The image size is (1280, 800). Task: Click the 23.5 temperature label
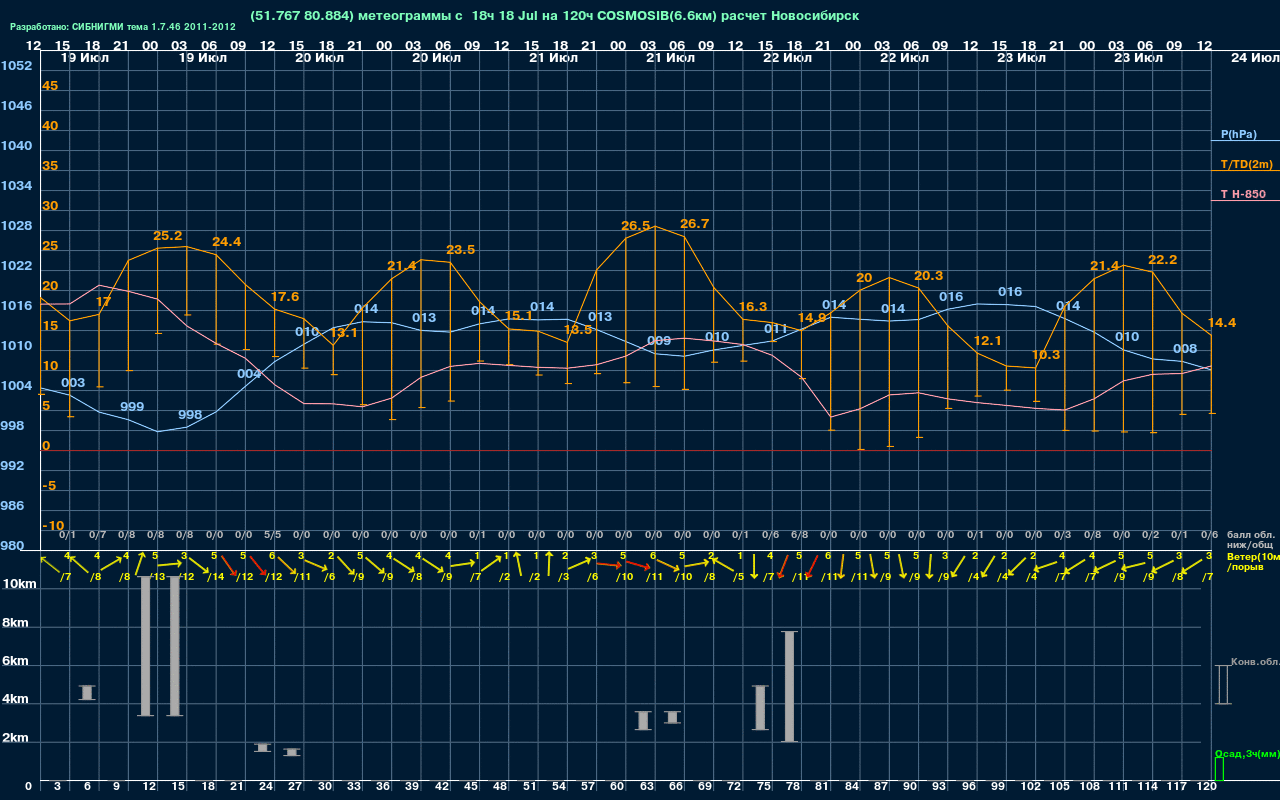point(461,250)
